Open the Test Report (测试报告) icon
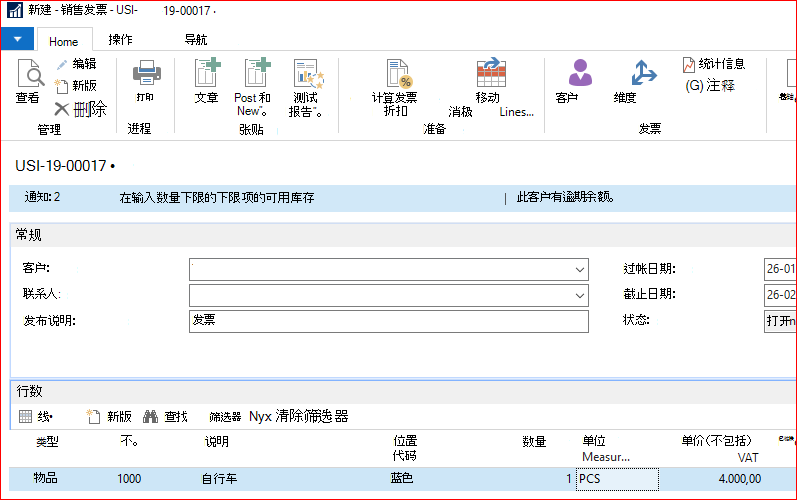The image size is (797, 500). tap(308, 74)
